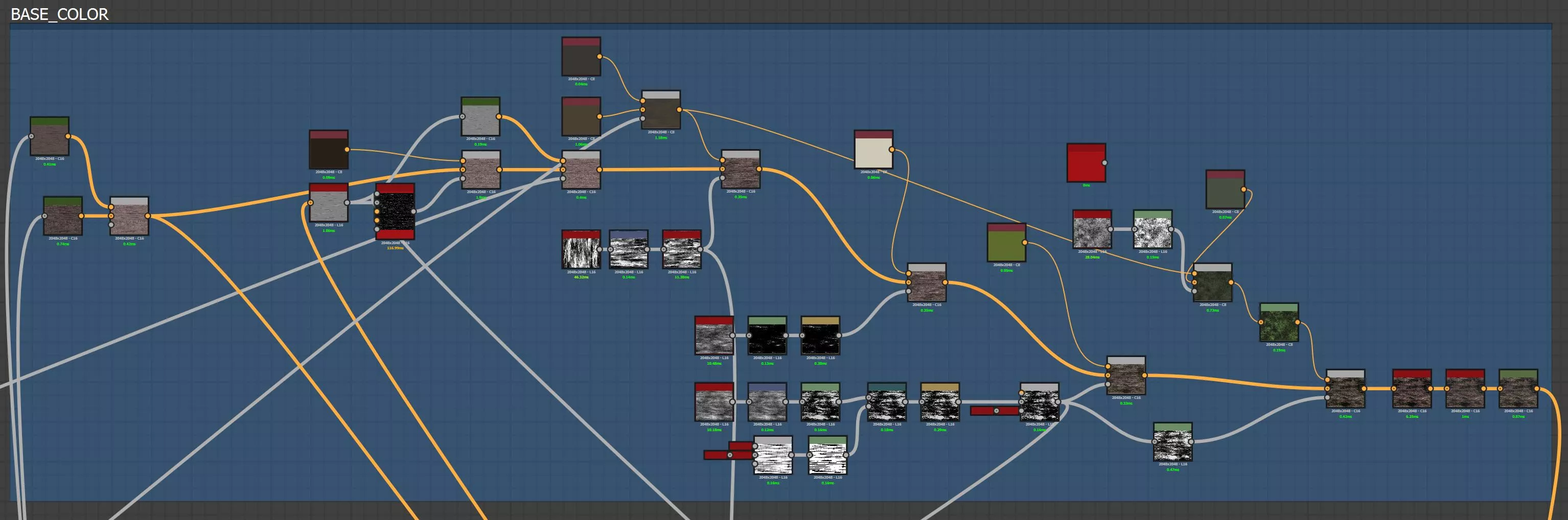Viewport: 1568px width, 520px height.
Task: Click output pin of olive green node
Action: 1025,243
